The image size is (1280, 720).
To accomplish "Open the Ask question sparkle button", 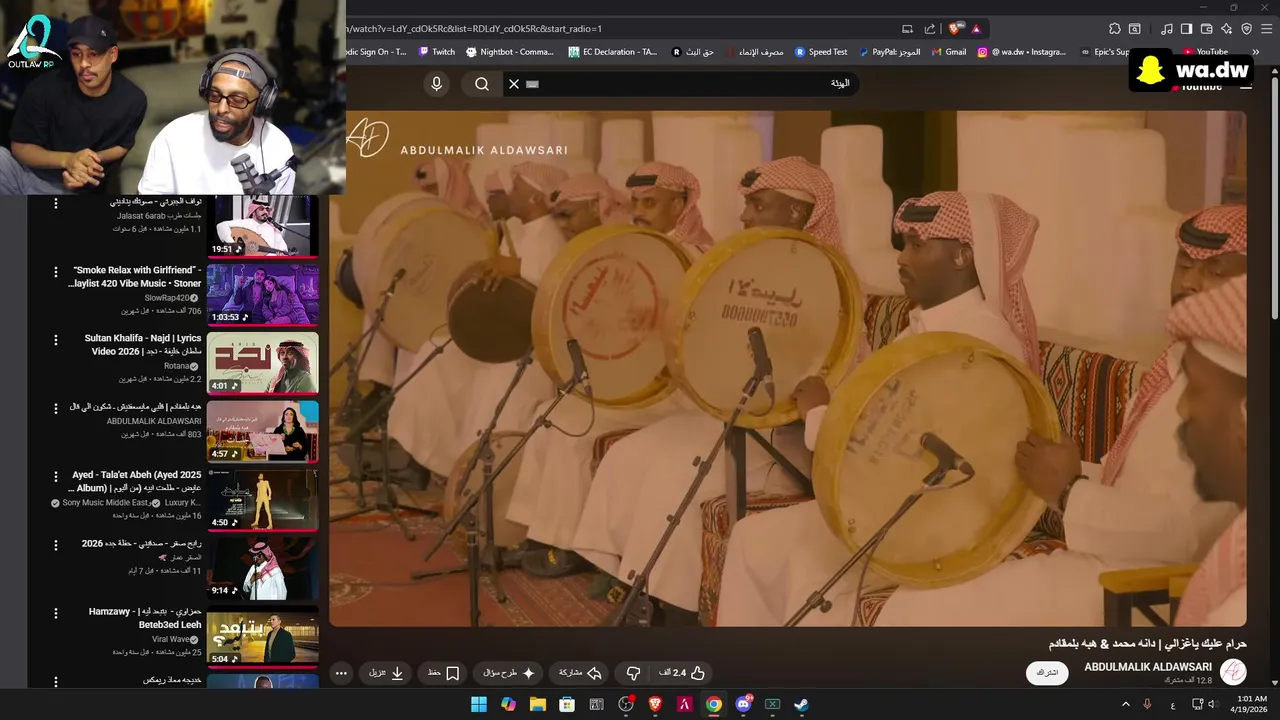I will coord(510,673).
